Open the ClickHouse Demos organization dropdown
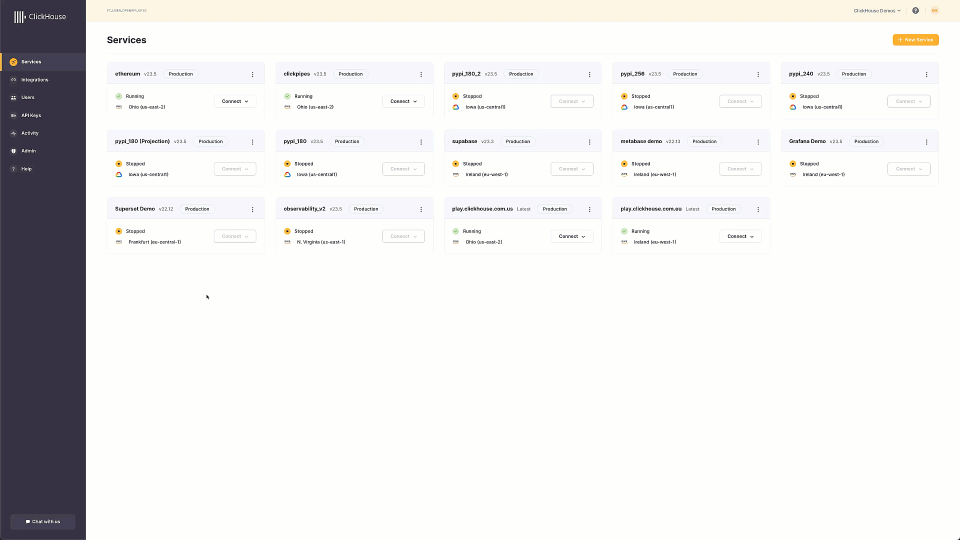 tap(877, 11)
